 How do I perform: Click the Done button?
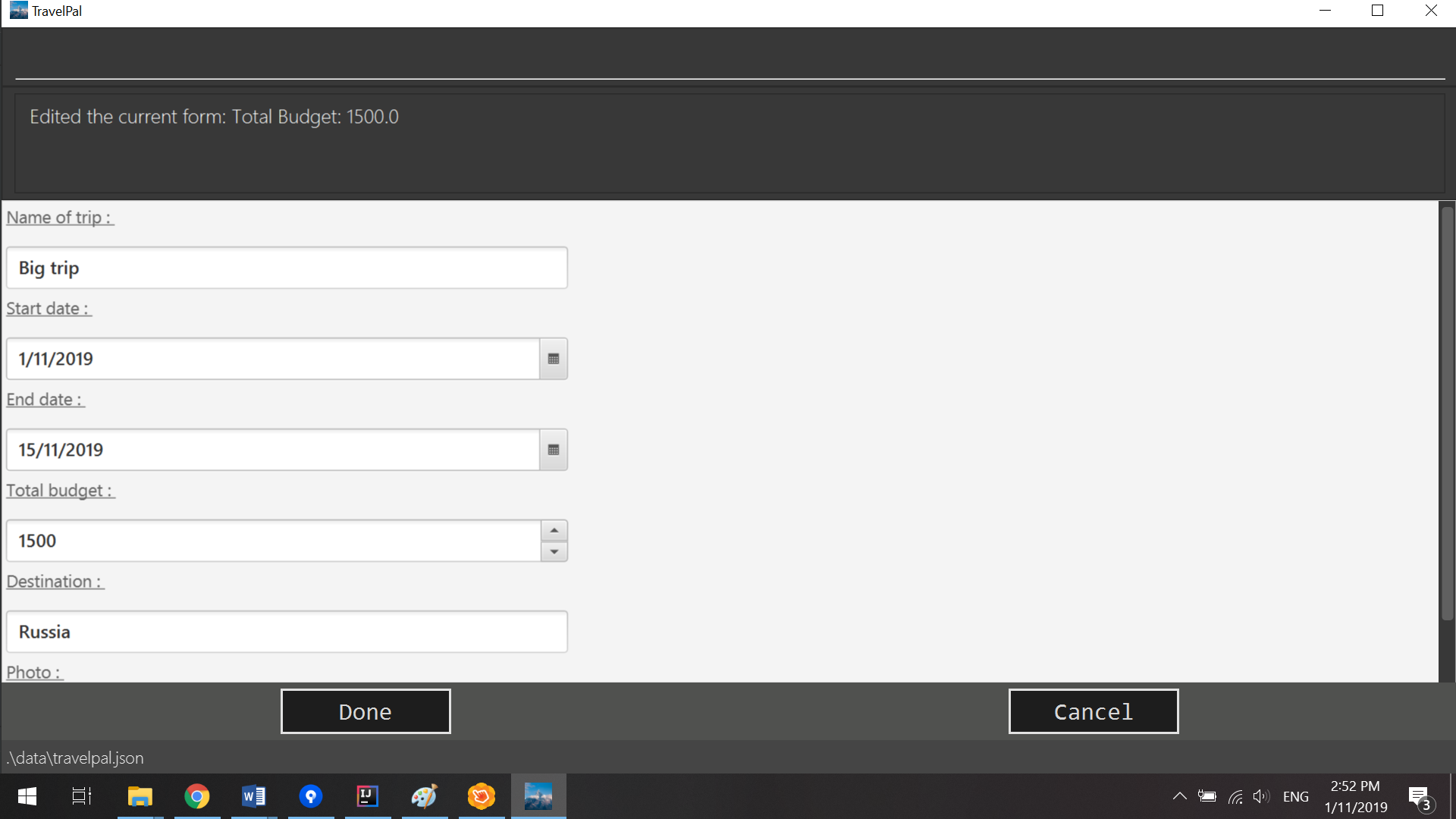click(x=366, y=711)
